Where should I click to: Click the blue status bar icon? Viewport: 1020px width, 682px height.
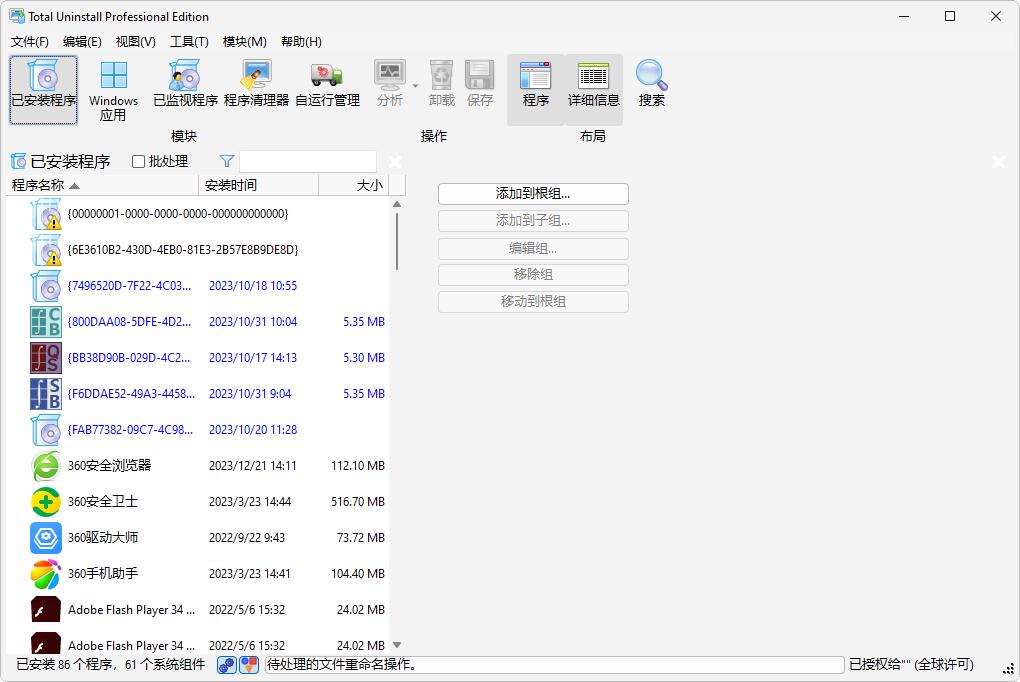(226, 664)
